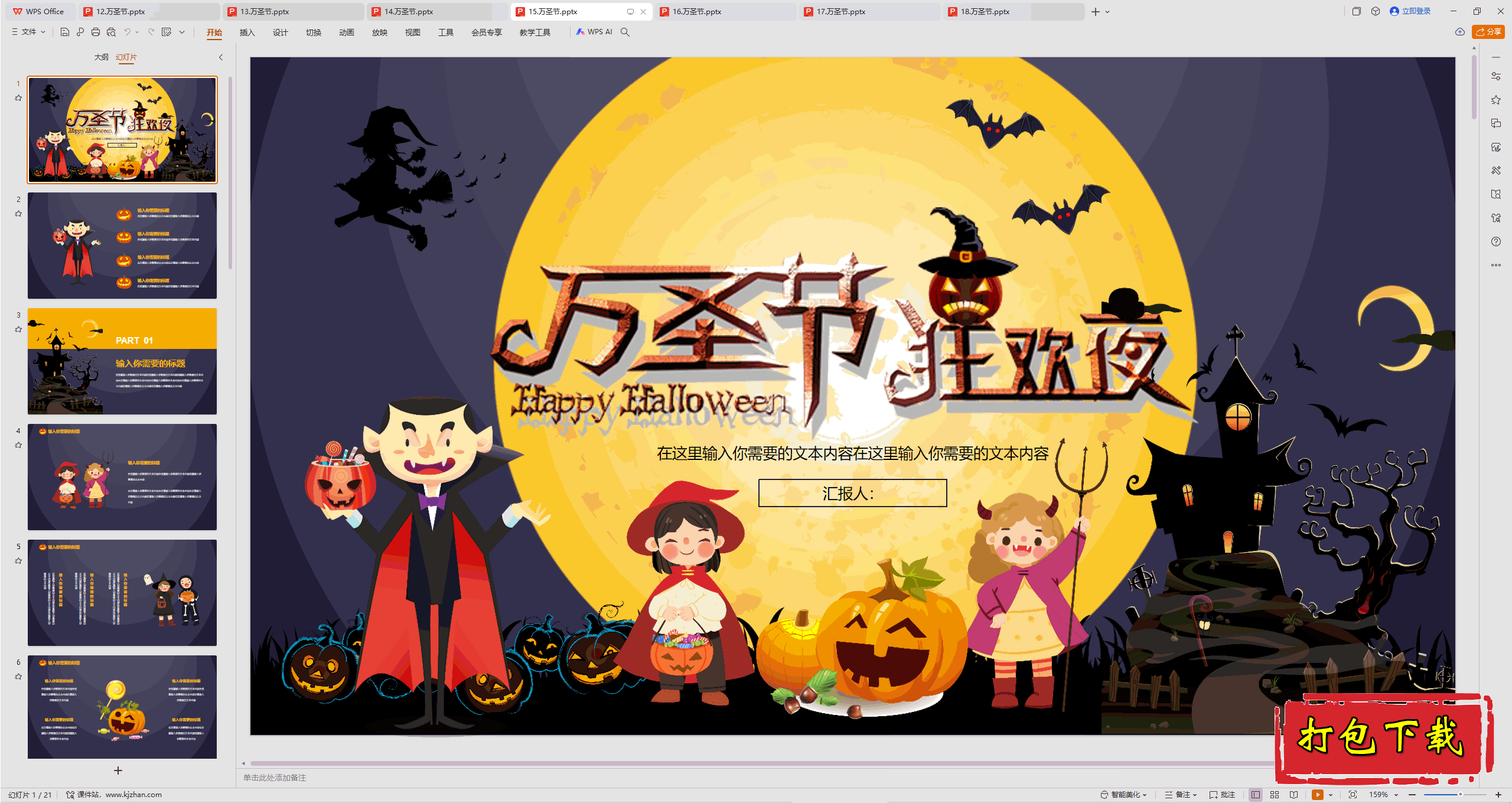Click the cloud upload icon

(x=1460, y=32)
